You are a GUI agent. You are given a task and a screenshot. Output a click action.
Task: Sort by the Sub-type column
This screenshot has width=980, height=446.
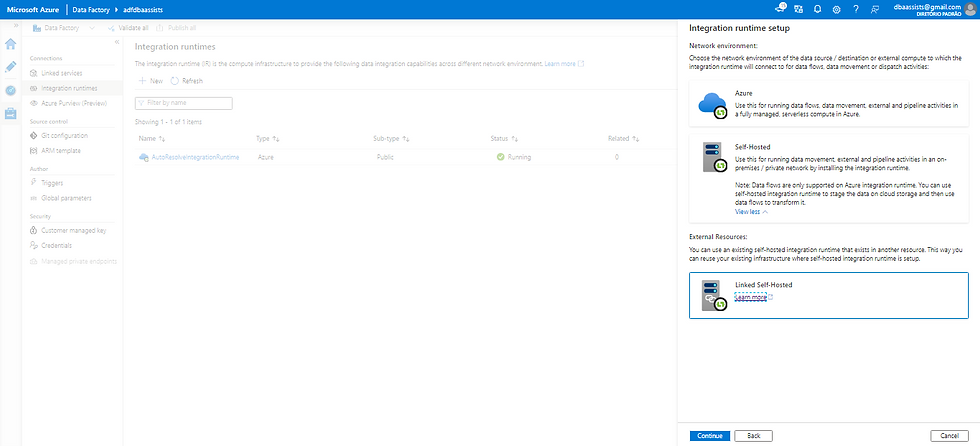[391, 139]
